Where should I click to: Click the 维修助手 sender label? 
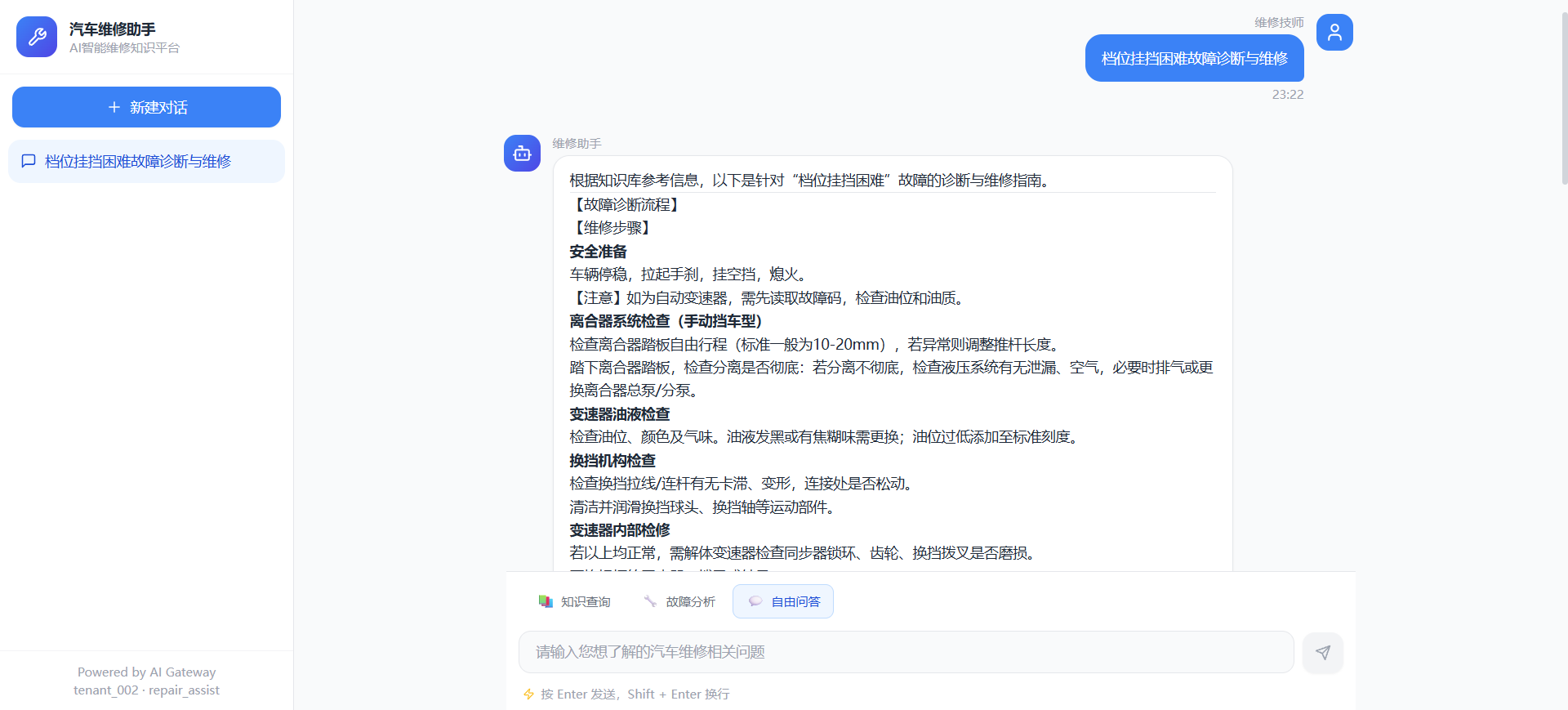577,143
